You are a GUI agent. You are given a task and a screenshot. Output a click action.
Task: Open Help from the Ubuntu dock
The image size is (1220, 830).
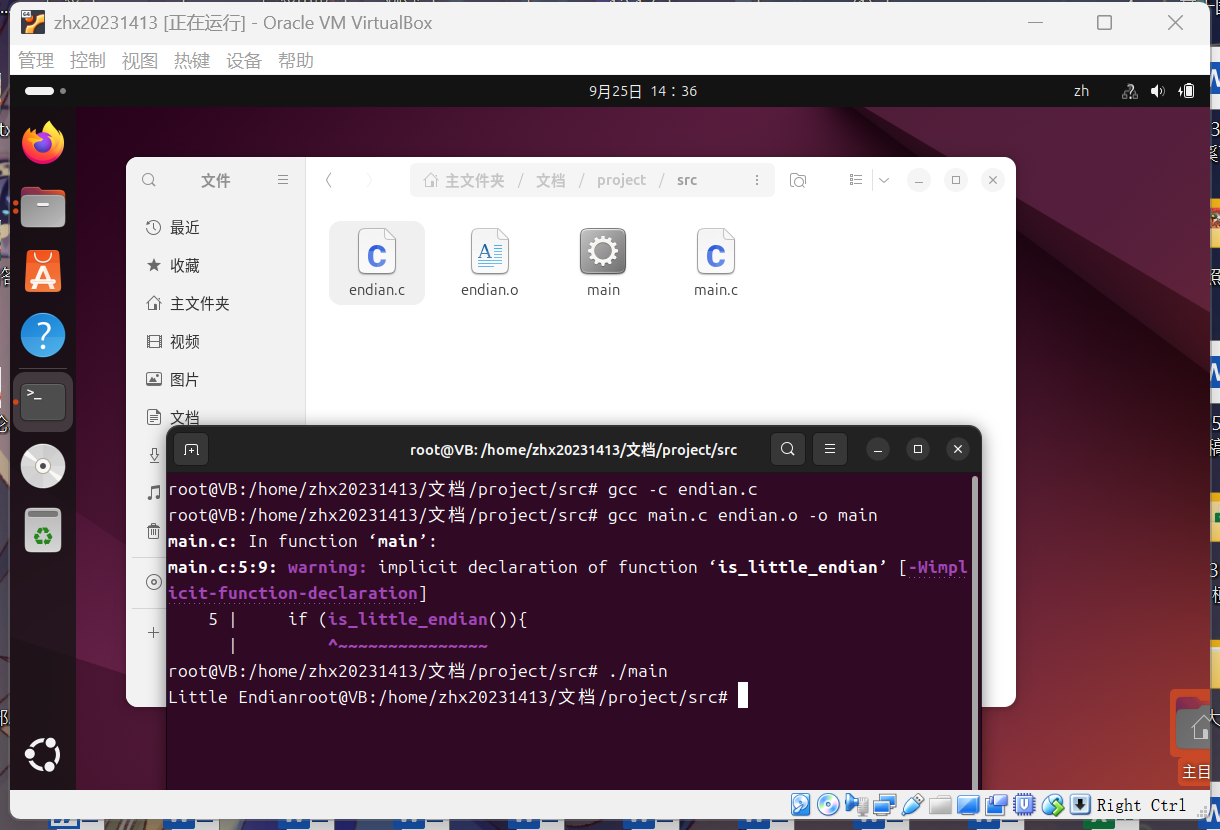43,336
